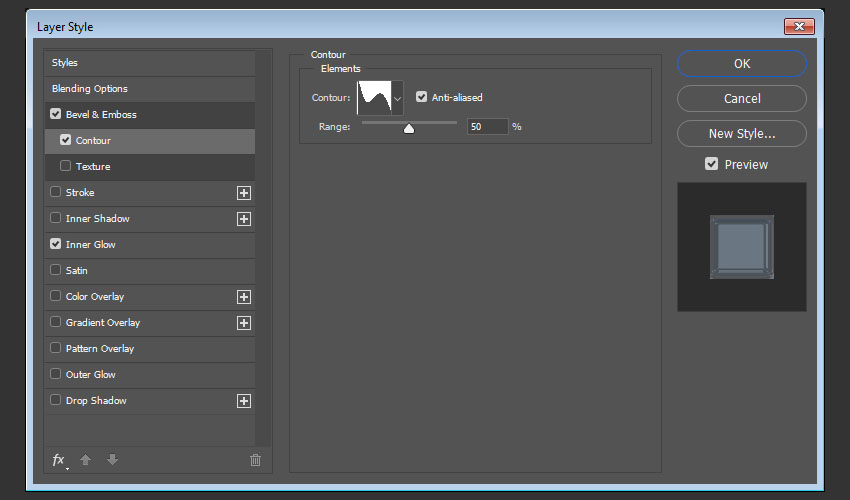The width and height of the screenshot is (850, 500).
Task: Open the Contour picker dropdown arrow
Action: coord(398,99)
